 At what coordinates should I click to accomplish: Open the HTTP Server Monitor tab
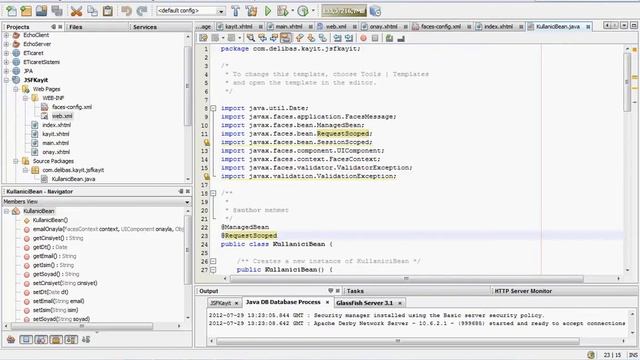pos(523,291)
